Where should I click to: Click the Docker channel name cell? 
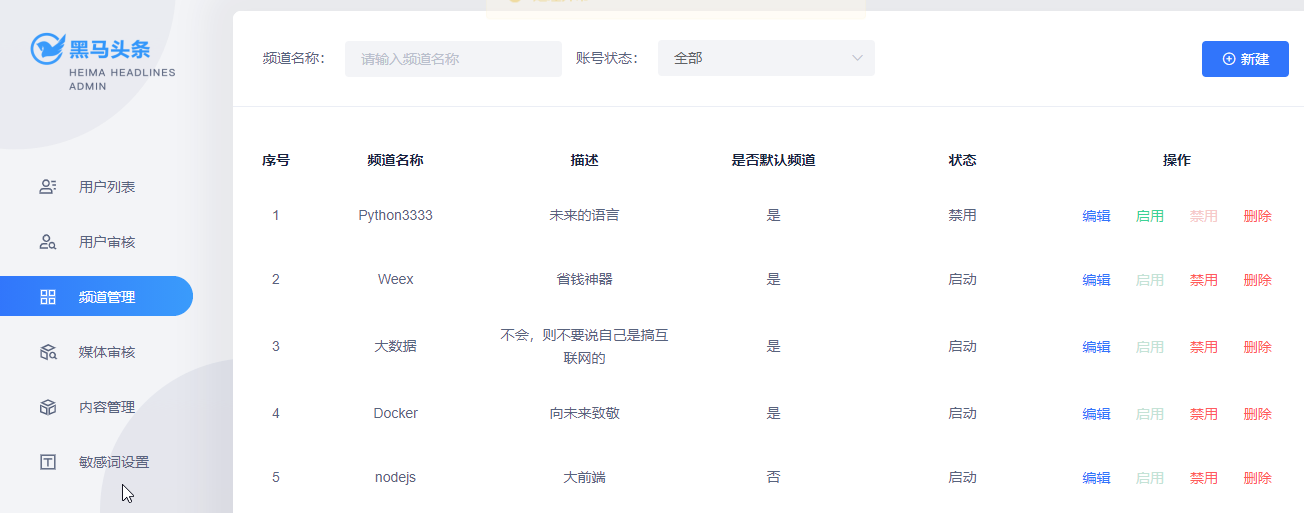tap(396, 413)
